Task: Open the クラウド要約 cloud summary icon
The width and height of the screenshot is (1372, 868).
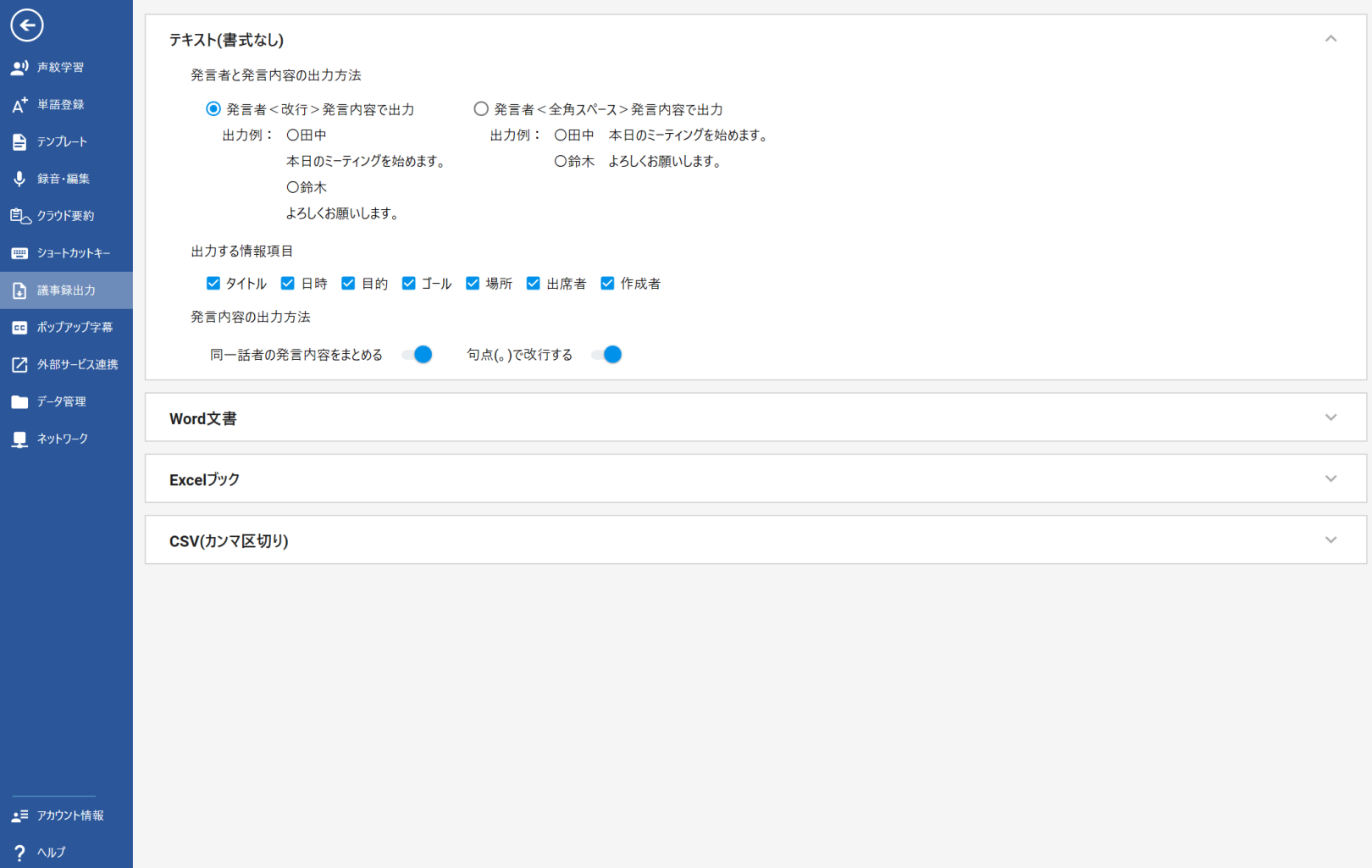Action: tap(19, 216)
